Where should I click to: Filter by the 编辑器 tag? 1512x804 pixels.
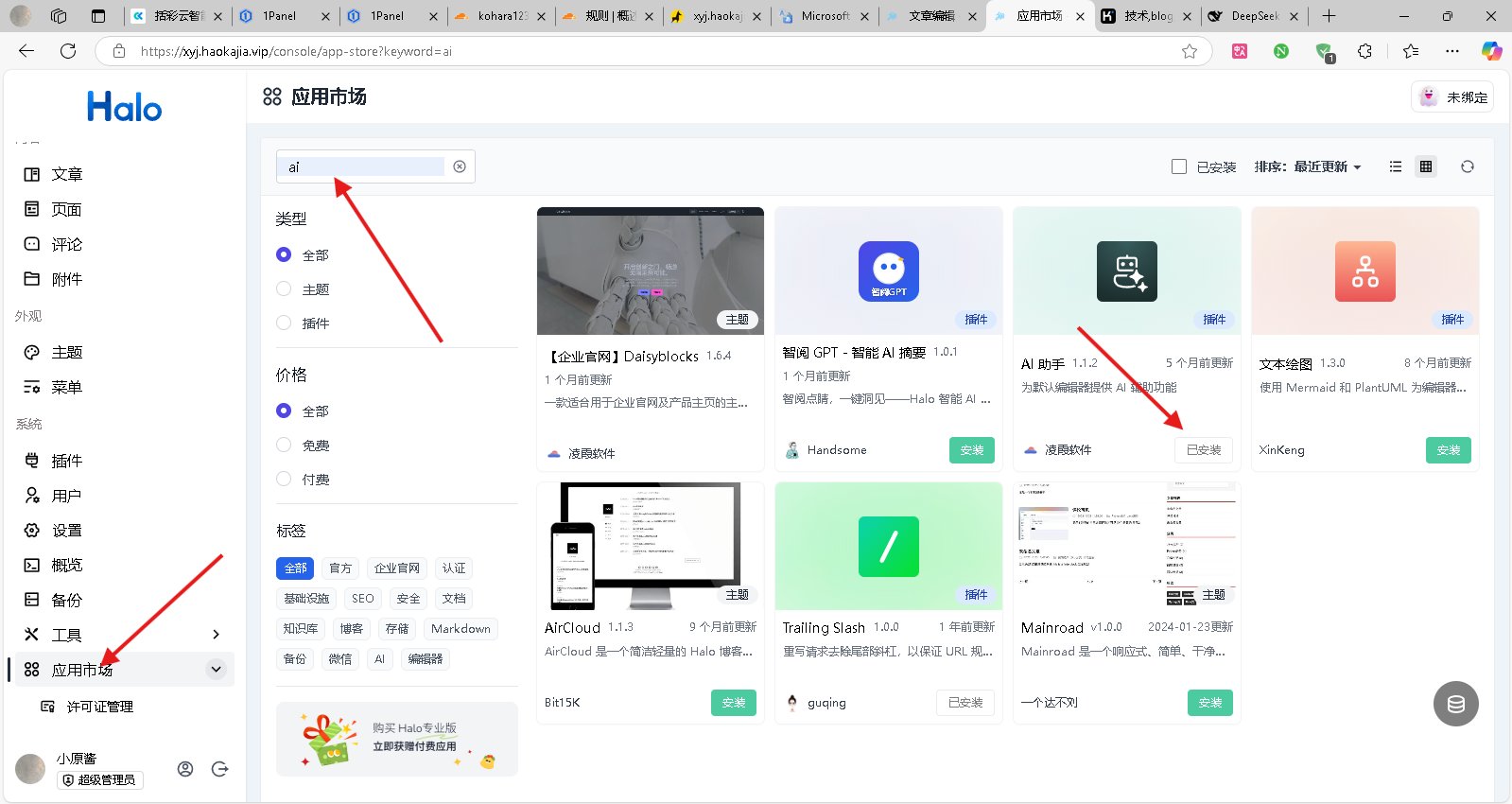426,658
